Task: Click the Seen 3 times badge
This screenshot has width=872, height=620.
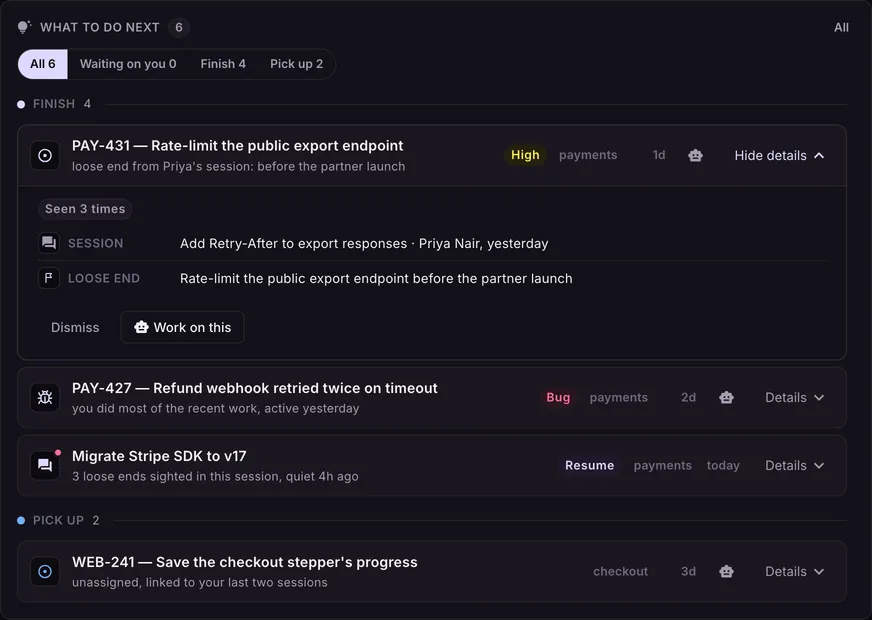Action: (85, 209)
